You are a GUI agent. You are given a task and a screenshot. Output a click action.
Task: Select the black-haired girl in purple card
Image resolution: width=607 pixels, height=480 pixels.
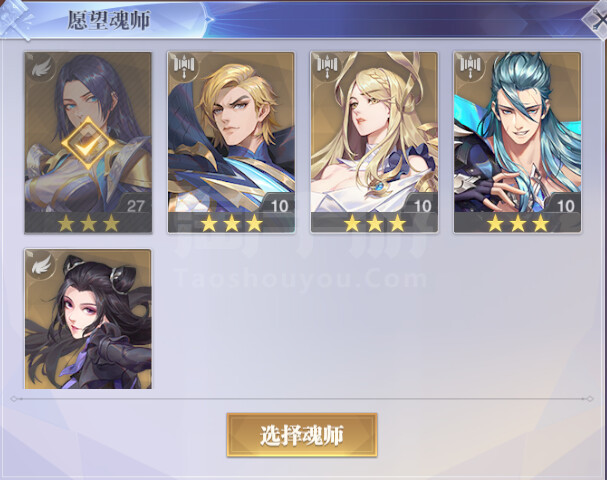88,319
